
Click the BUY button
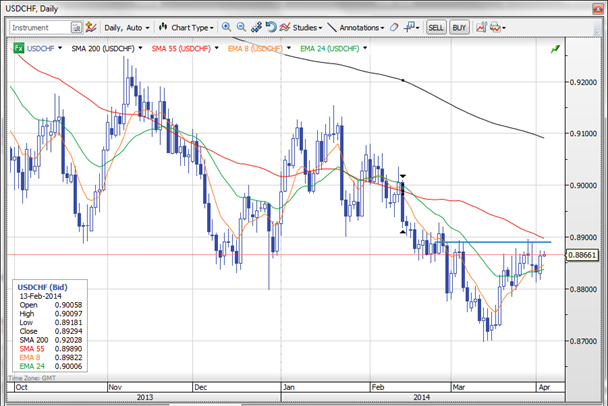click(x=459, y=28)
